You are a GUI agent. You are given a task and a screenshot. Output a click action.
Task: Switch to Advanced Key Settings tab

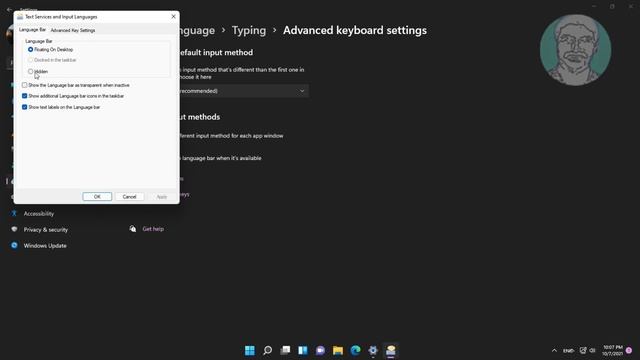73,30
